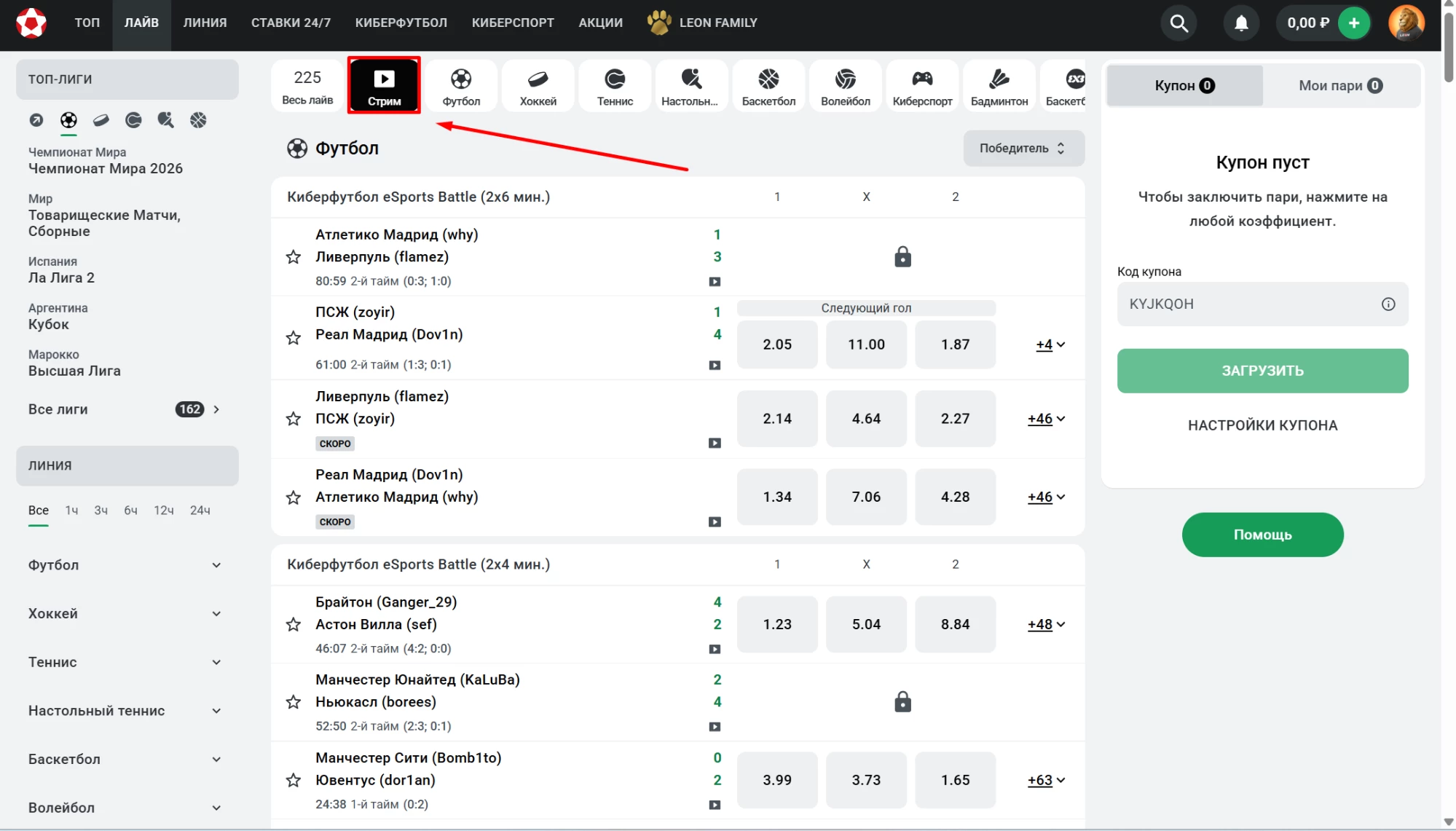This screenshot has width=1456, height=831.
Task: Select the Стрим sport filter
Action: tap(384, 85)
